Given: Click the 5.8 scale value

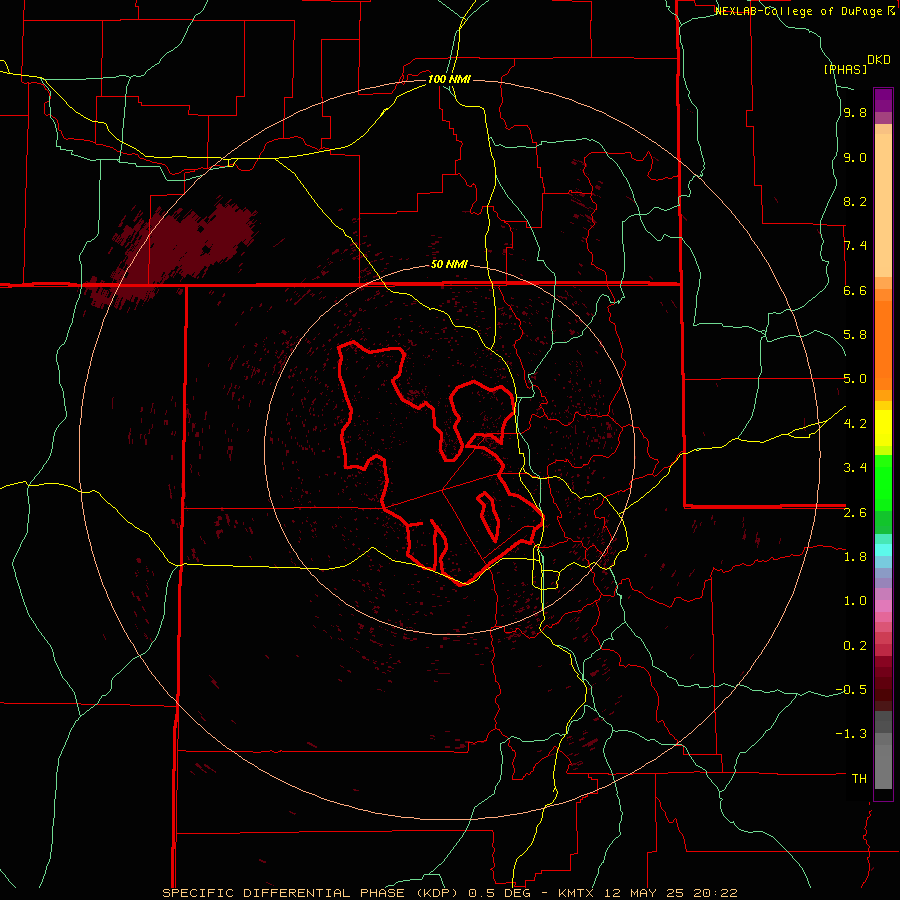Looking at the screenshot, I should tap(855, 335).
